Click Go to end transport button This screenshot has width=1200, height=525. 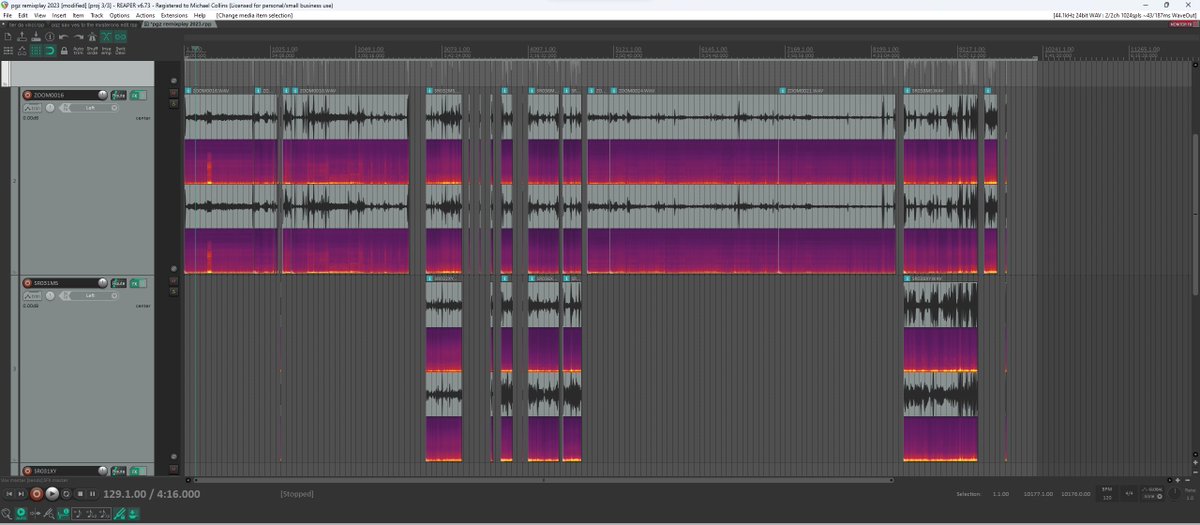click(21, 494)
